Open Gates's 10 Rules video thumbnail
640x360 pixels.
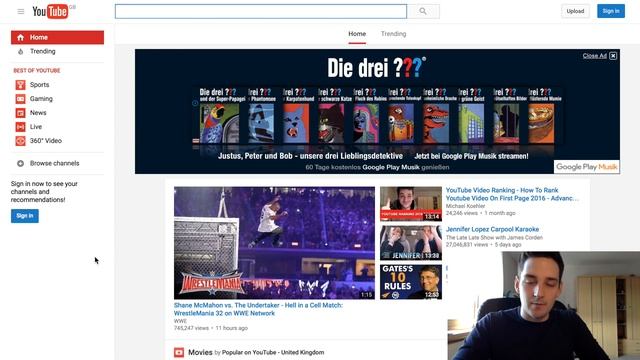[x=411, y=282]
